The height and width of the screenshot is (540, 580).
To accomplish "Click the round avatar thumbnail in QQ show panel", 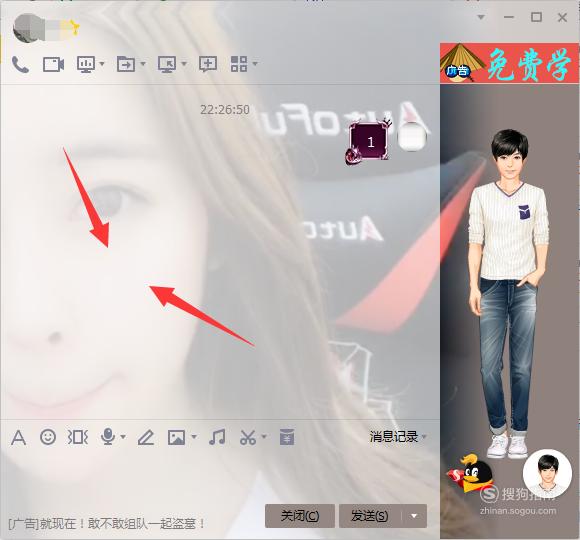I will point(547,474).
